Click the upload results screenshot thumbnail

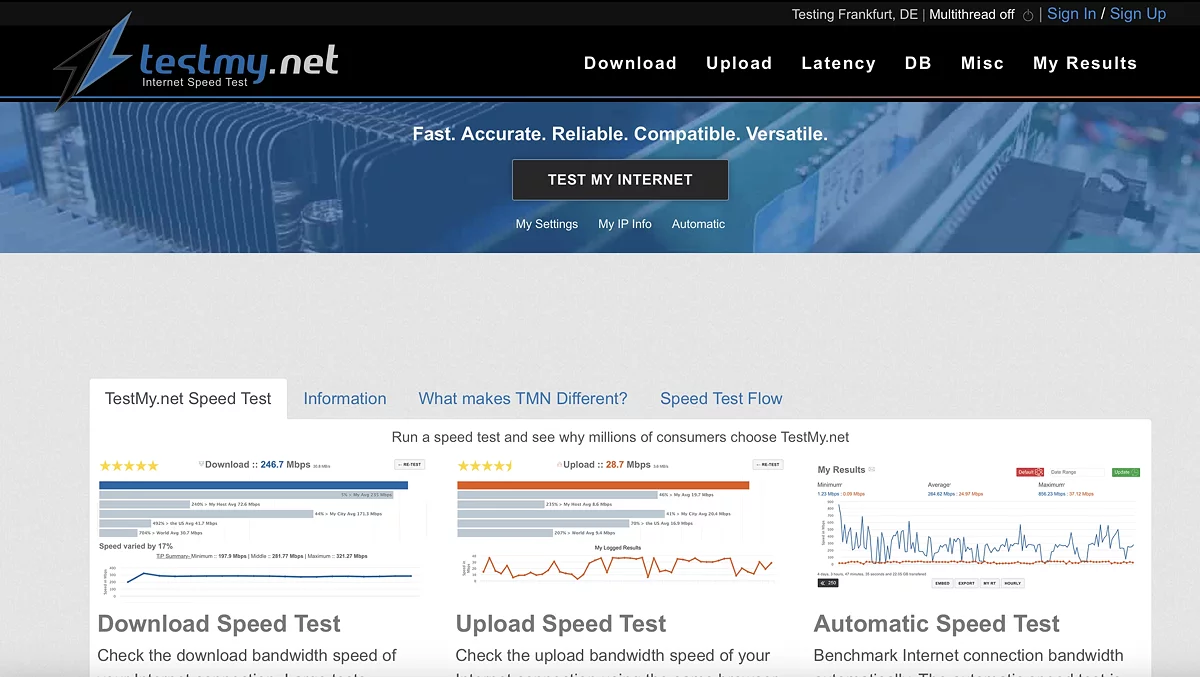coord(619,521)
